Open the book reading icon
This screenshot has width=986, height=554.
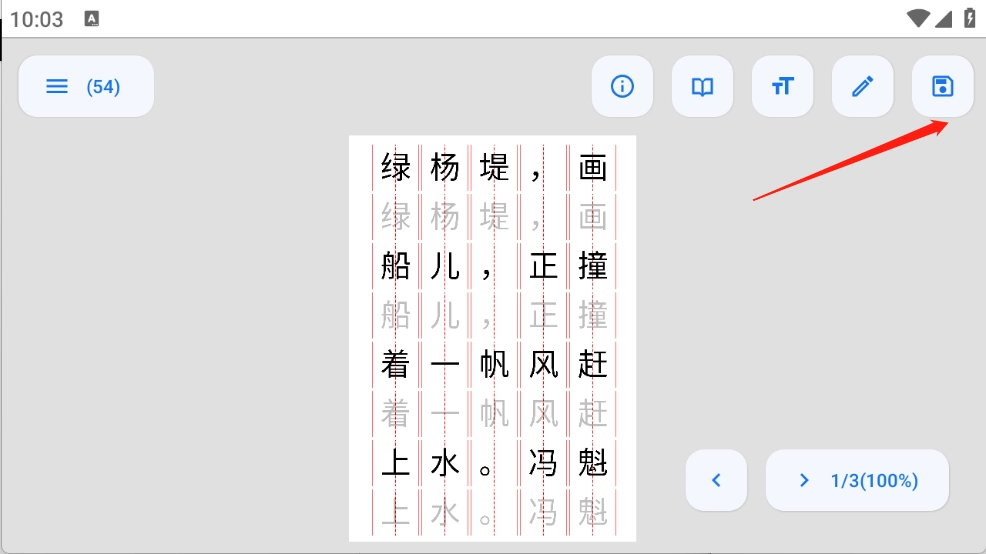[x=702, y=87]
